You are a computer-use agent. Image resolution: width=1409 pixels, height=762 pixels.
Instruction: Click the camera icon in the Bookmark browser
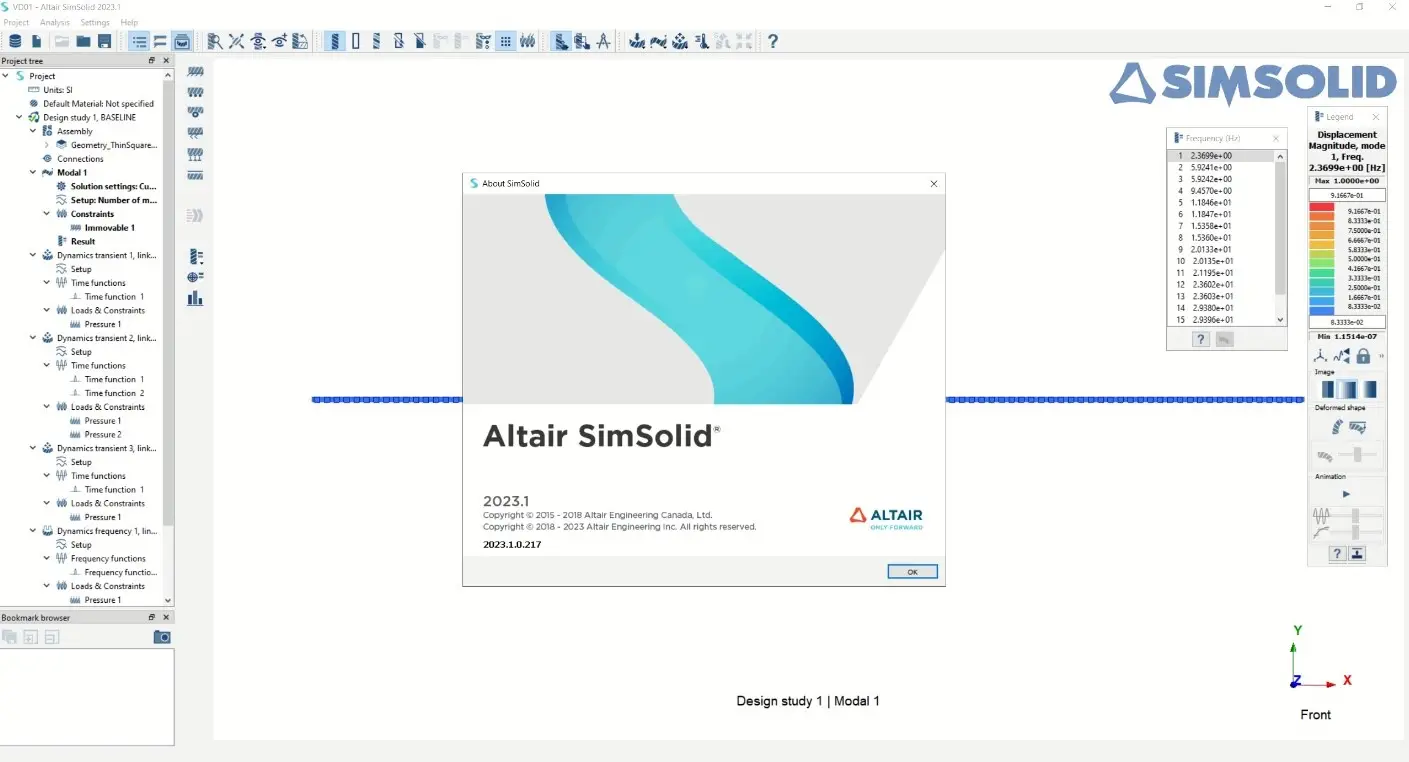[x=162, y=637]
